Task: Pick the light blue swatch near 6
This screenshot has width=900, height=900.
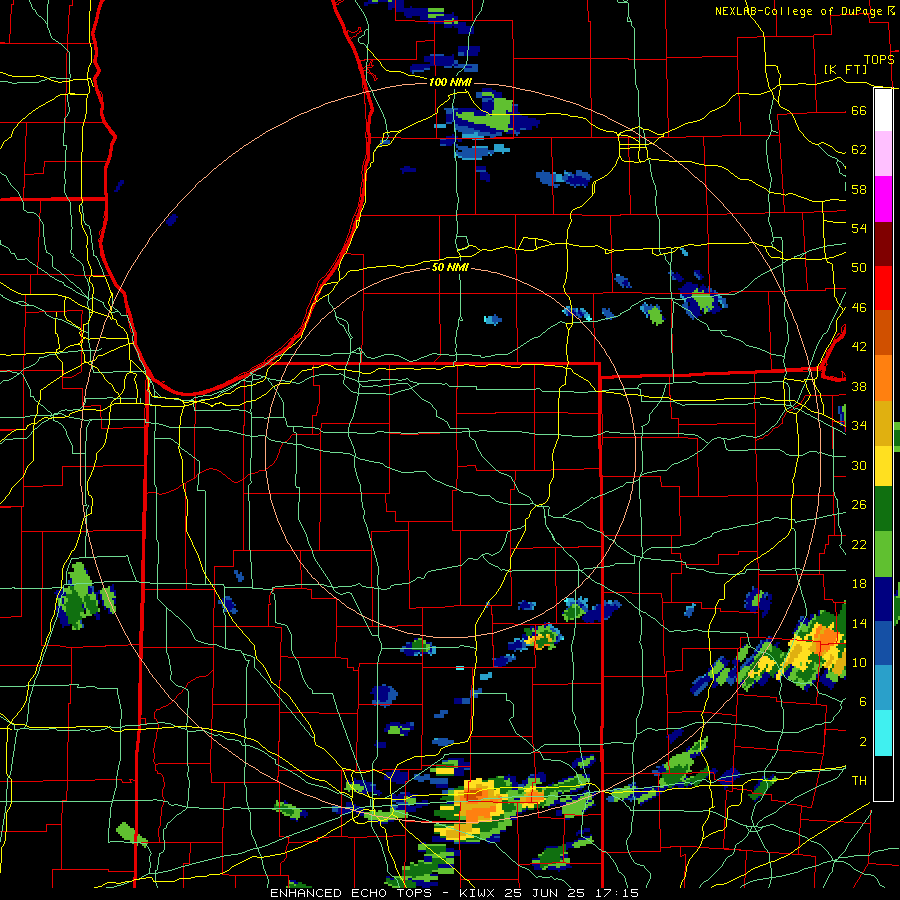Action: (883, 688)
